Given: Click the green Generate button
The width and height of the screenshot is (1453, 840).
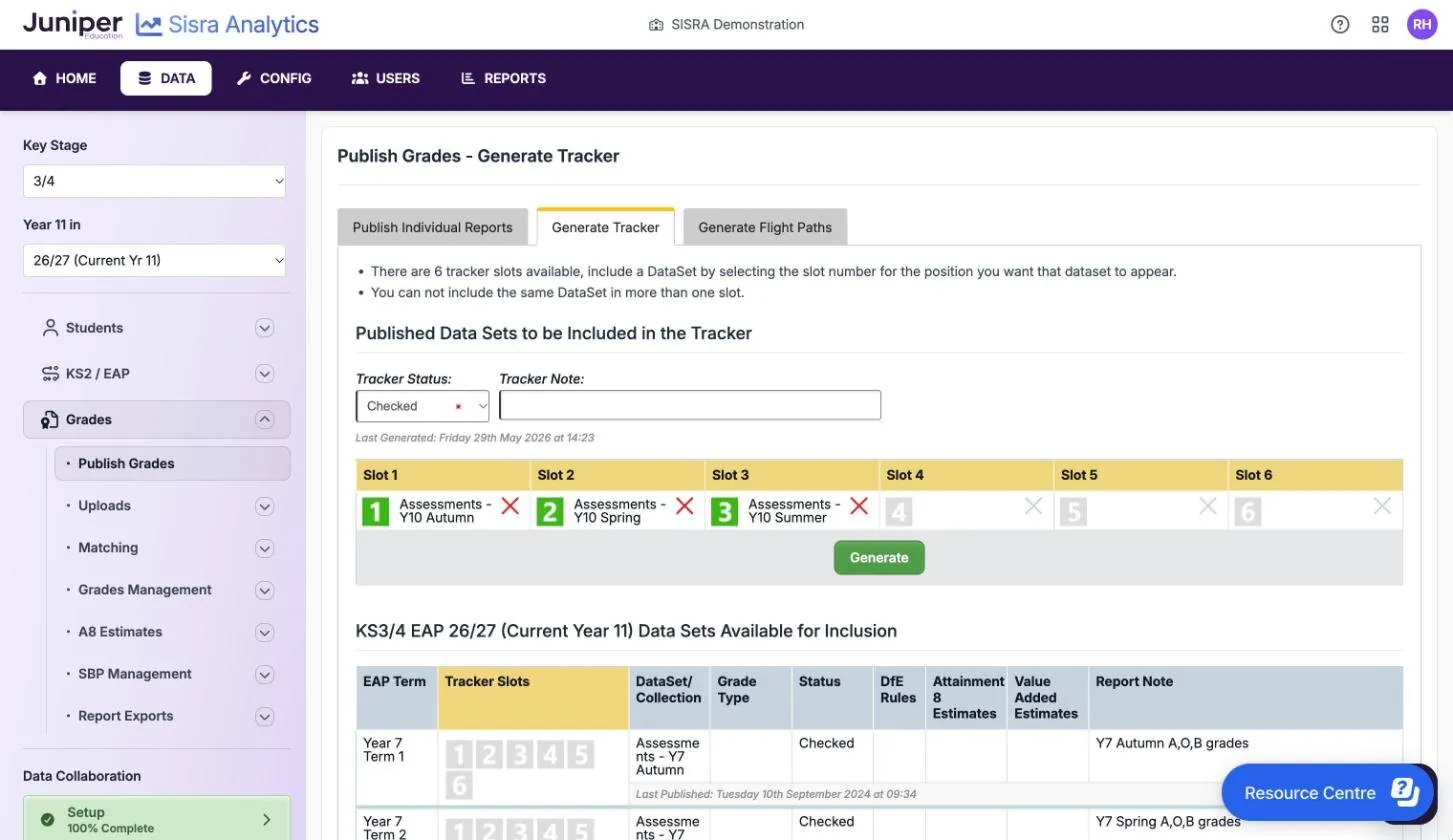Looking at the screenshot, I should (x=879, y=558).
